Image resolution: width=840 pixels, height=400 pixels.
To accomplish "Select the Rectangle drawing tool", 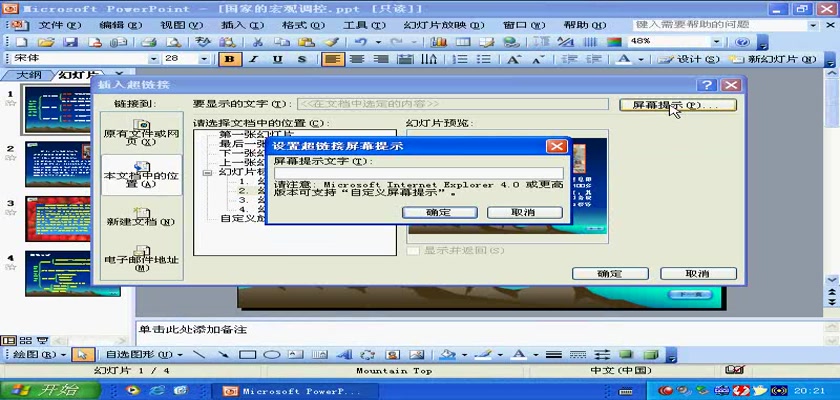I will coord(247,354).
